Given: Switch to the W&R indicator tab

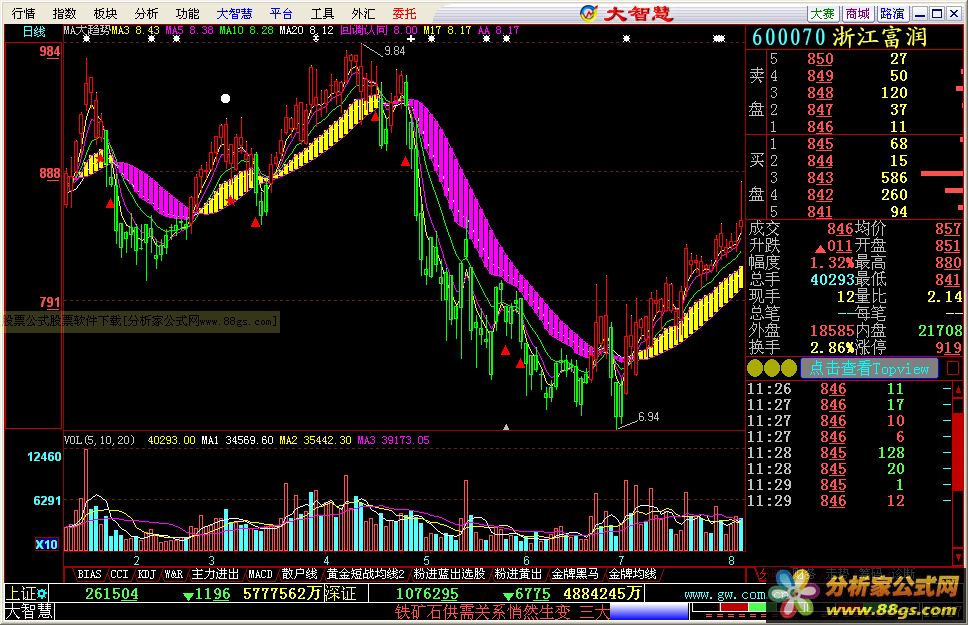Looking at the screenshot, I should 173,574.
